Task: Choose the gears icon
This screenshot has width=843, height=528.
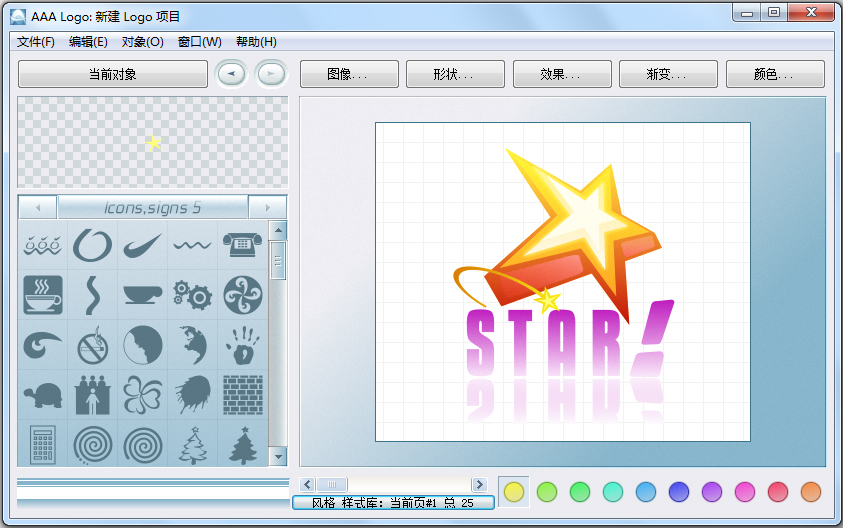Action: [x=191, y=294]
